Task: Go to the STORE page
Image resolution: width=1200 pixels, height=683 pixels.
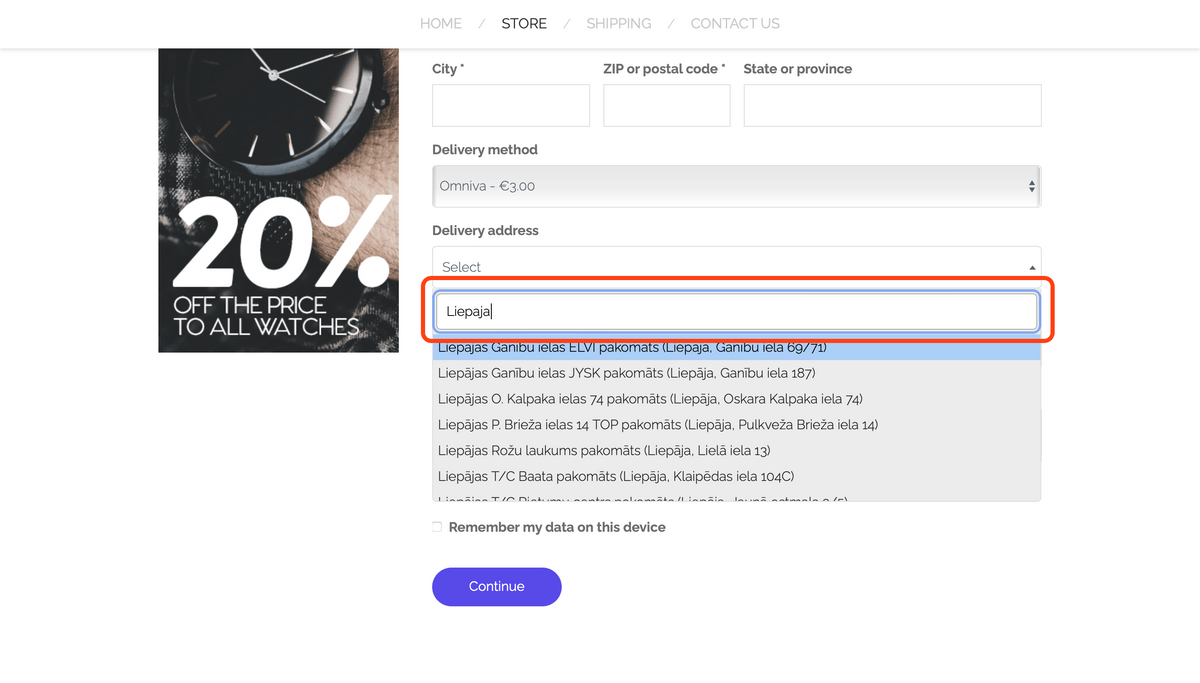Action: click(524, 23)
